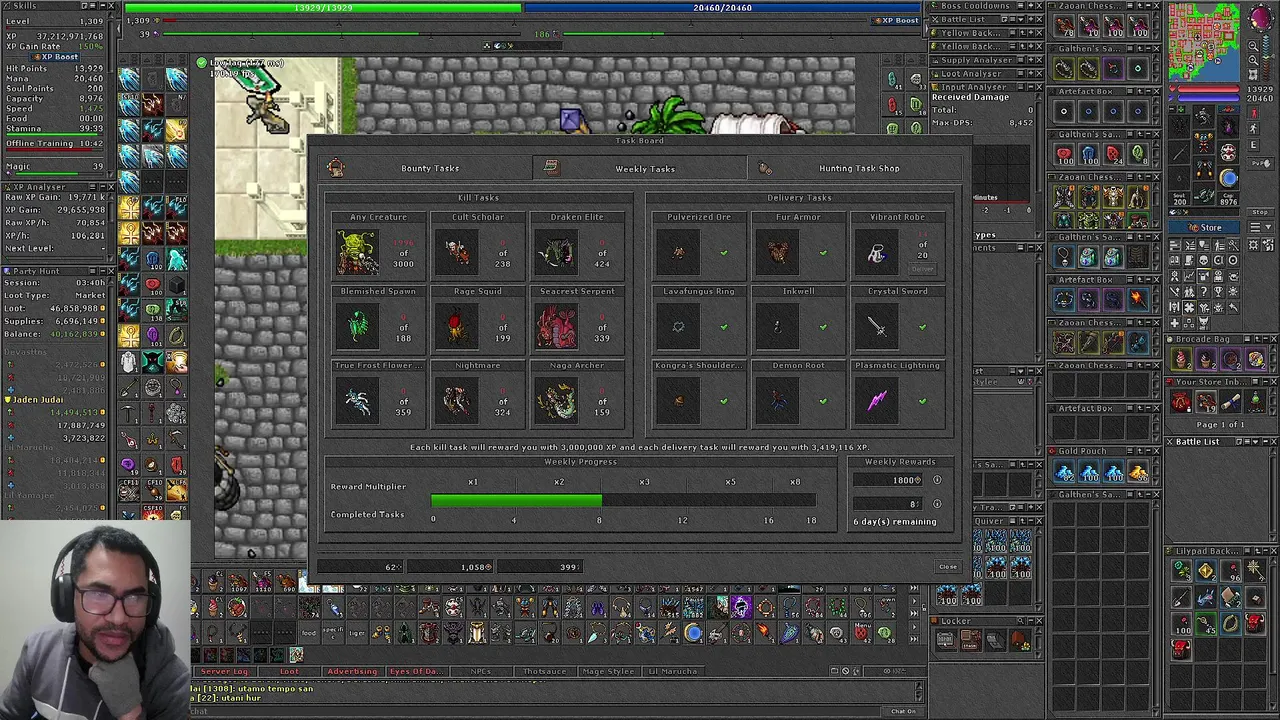Click the Plasmatic Lightning delivery item icon
Screen dimensions: 1280x720
click(876, 401)
